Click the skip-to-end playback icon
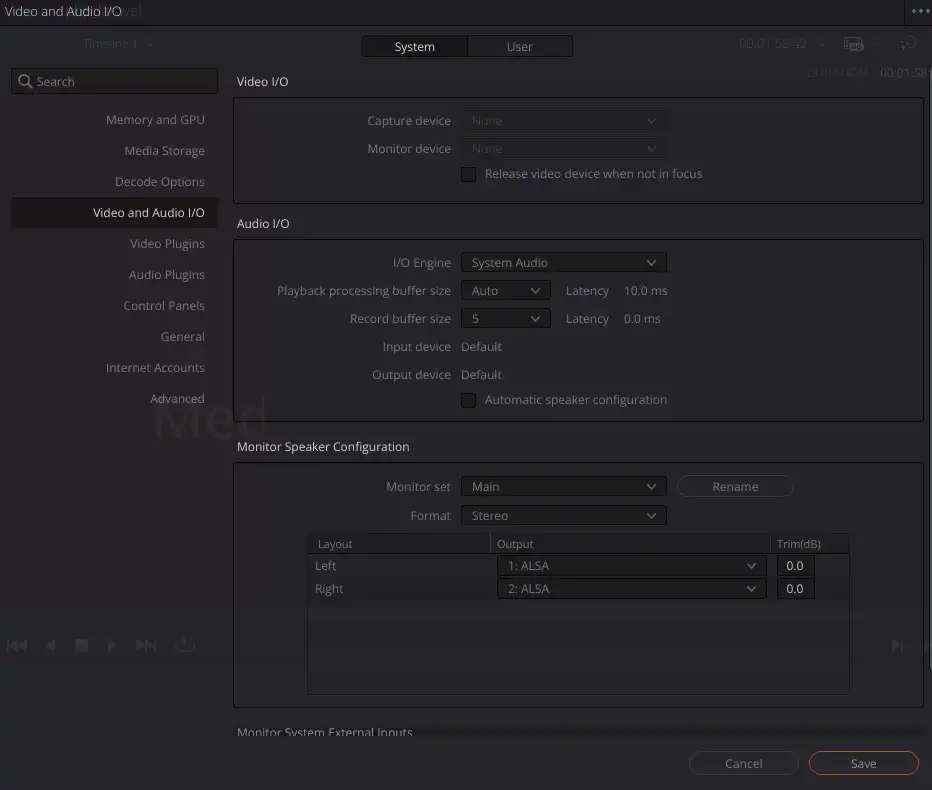The image size is (932, 790). pyautogui.click(x=146, y=646)
